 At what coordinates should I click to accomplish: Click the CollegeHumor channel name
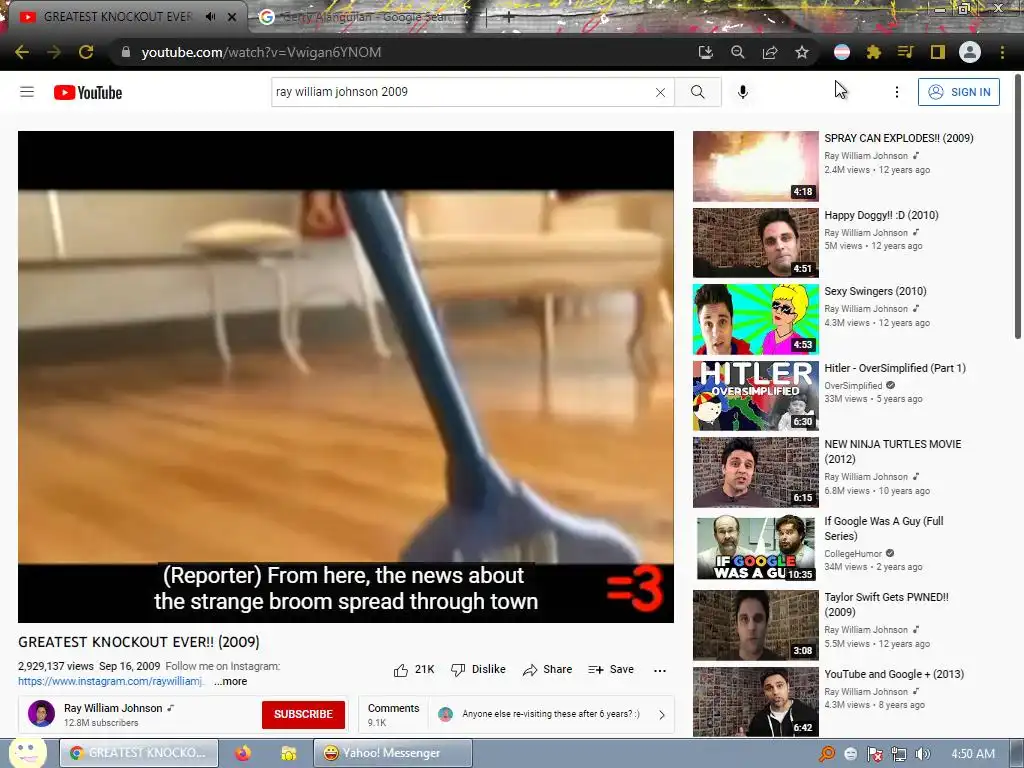(x=853, y=553)
